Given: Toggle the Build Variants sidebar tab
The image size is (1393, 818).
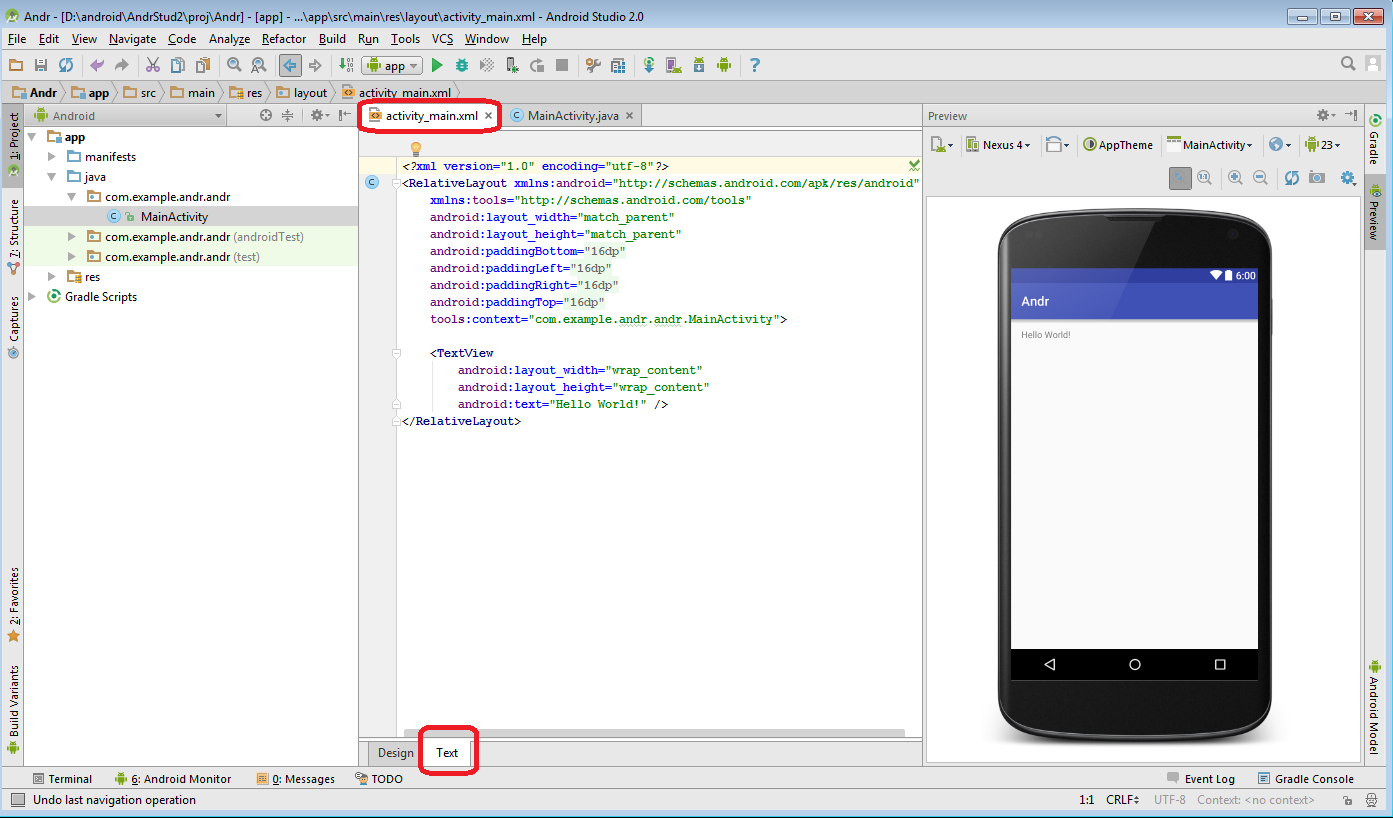Looking at the screenshot, I should pyautogui.click(x=14, y=709).
